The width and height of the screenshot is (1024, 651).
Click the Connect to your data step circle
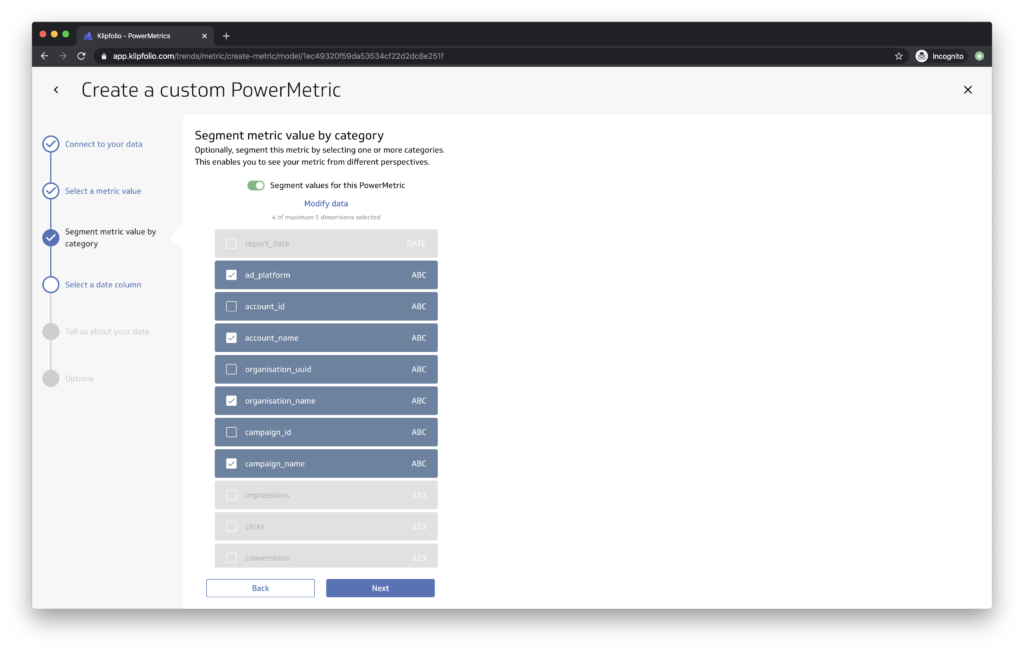click(x=51, y=144)
